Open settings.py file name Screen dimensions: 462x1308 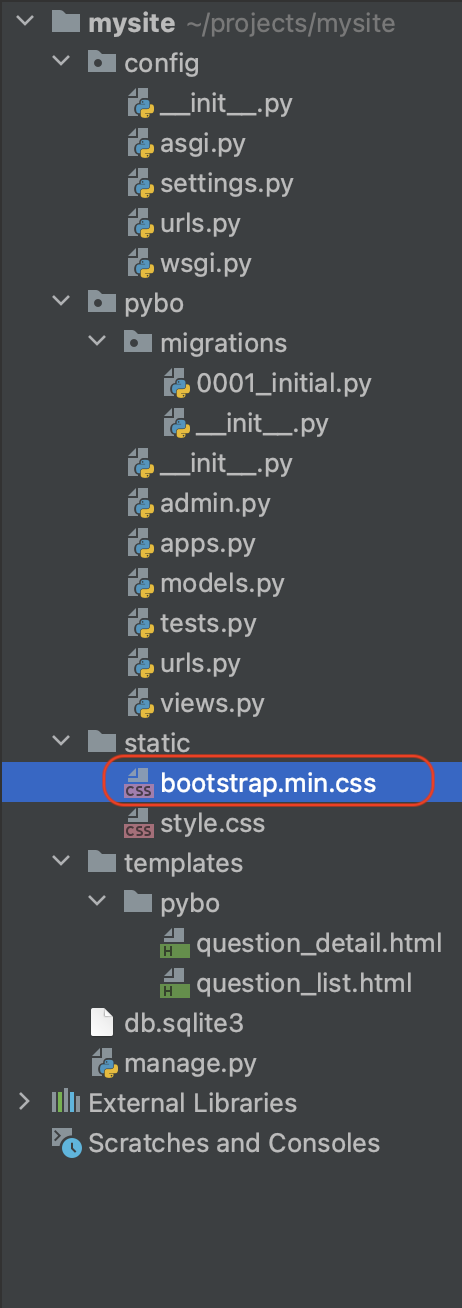tap(227, 185)
